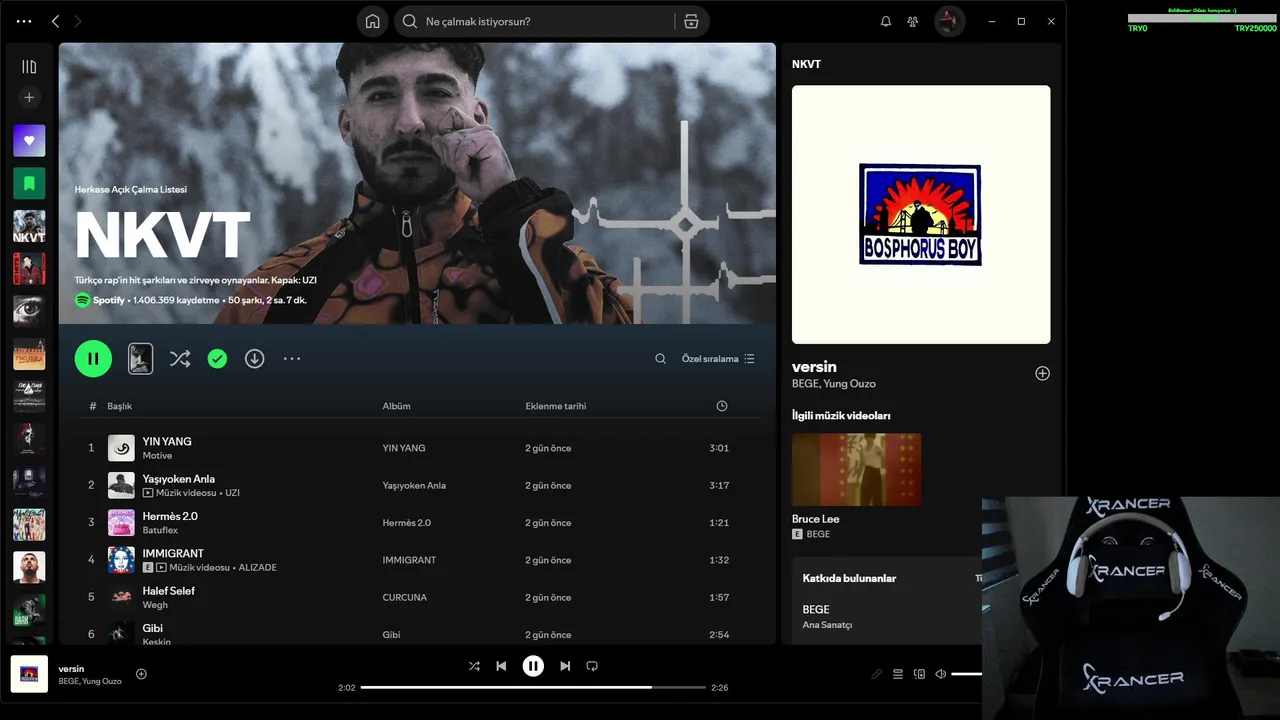Click the Başlık column header
This screenshot has height=720, width=1280.
pyautogui.click(x=120, y=406)
